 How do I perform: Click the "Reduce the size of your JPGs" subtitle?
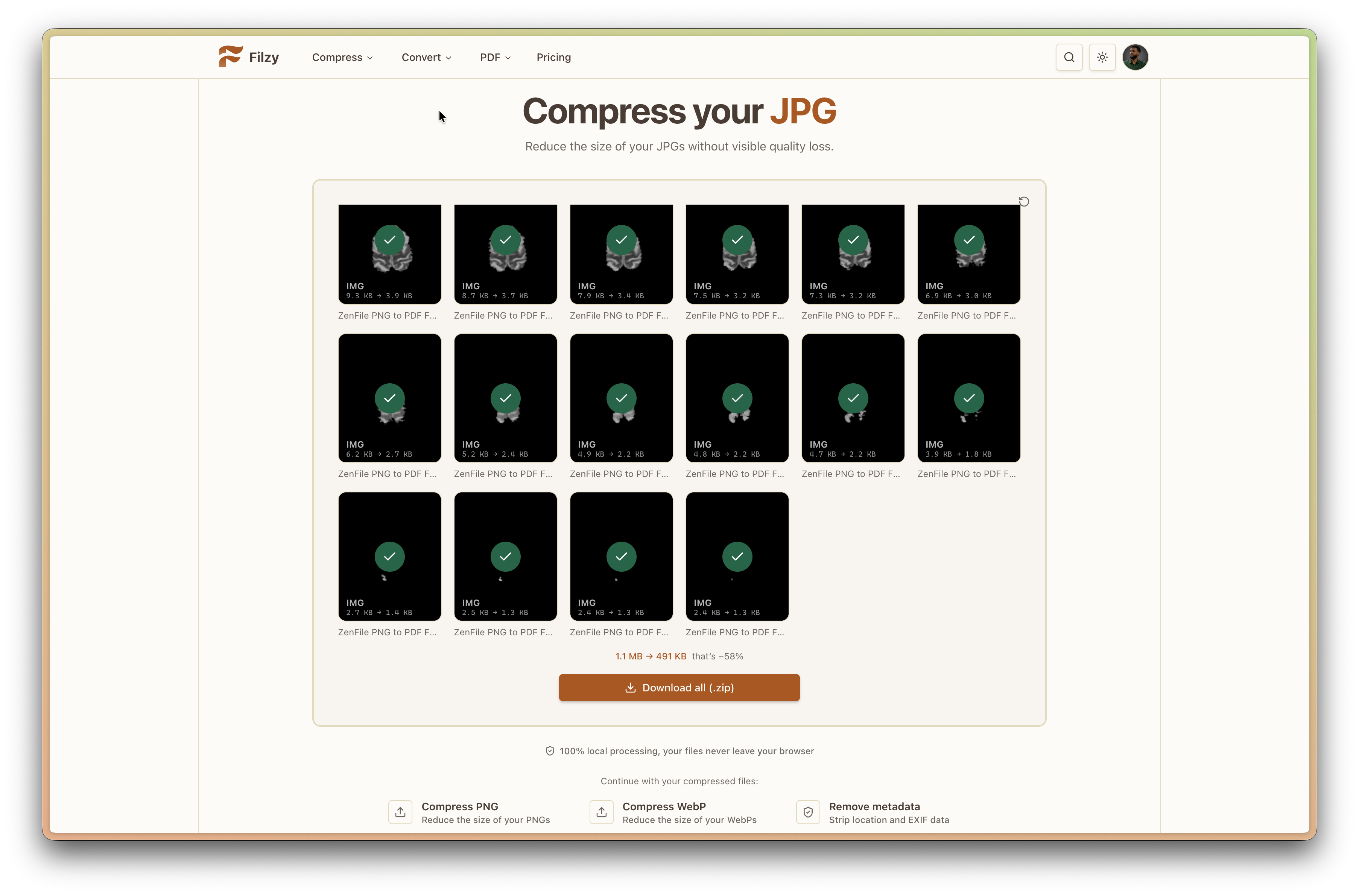(x=679, y=146)
